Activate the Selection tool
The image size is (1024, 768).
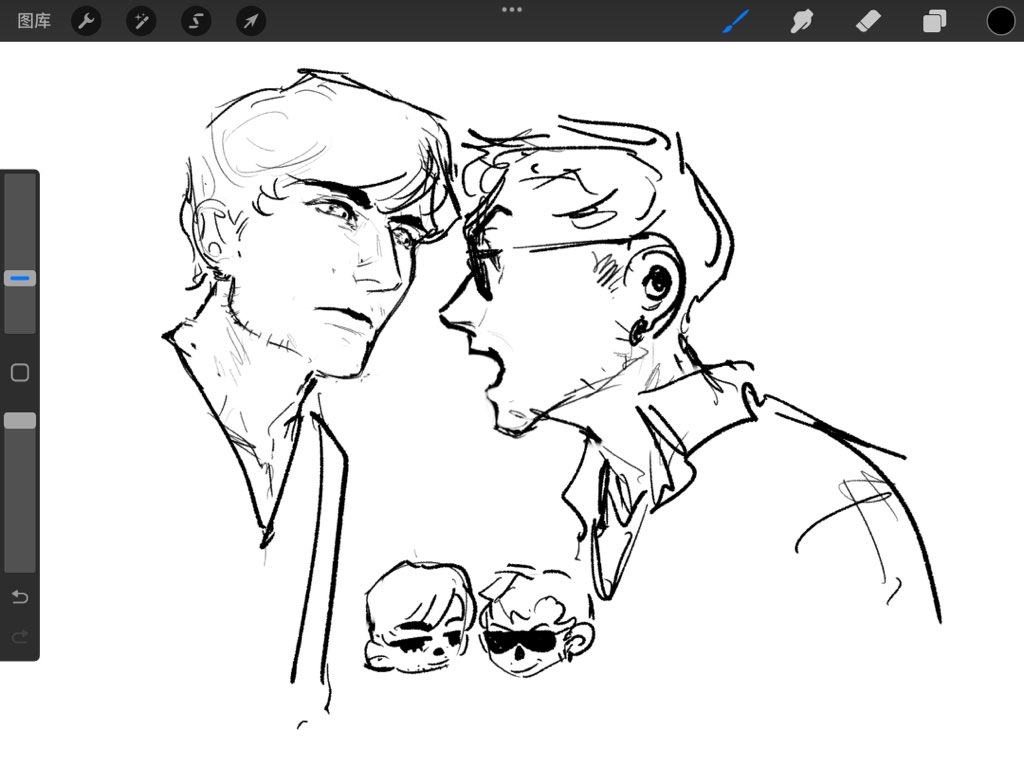point(196,21)
